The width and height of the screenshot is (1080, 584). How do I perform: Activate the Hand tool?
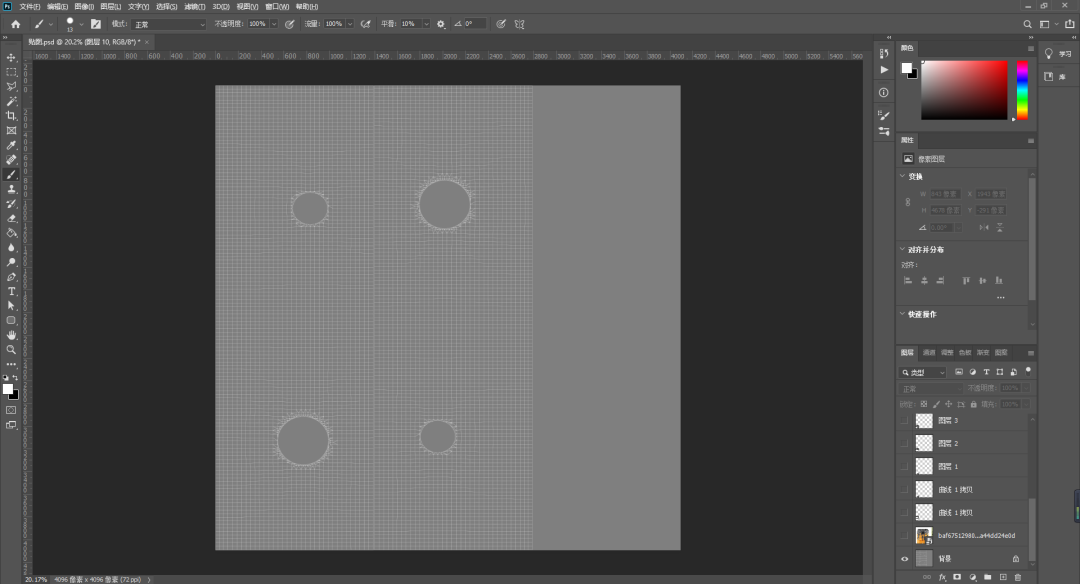pos(11,335)
